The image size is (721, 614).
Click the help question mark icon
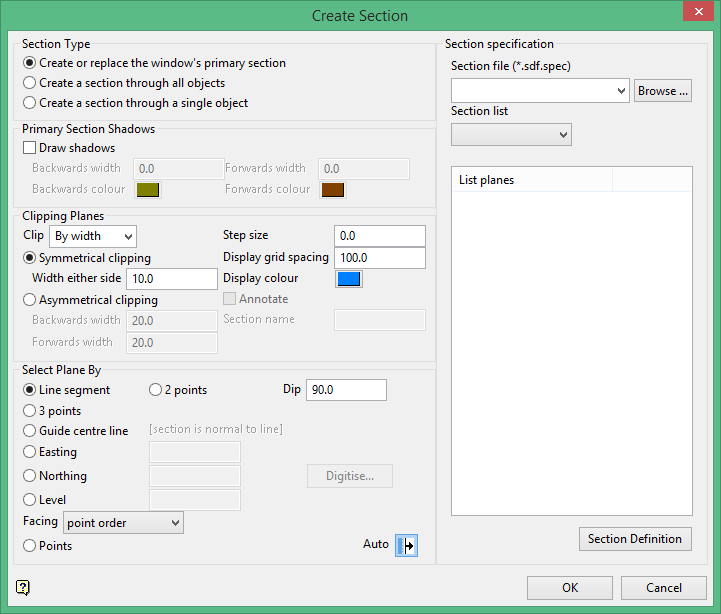pyautogui.click(x=23, y=587)
